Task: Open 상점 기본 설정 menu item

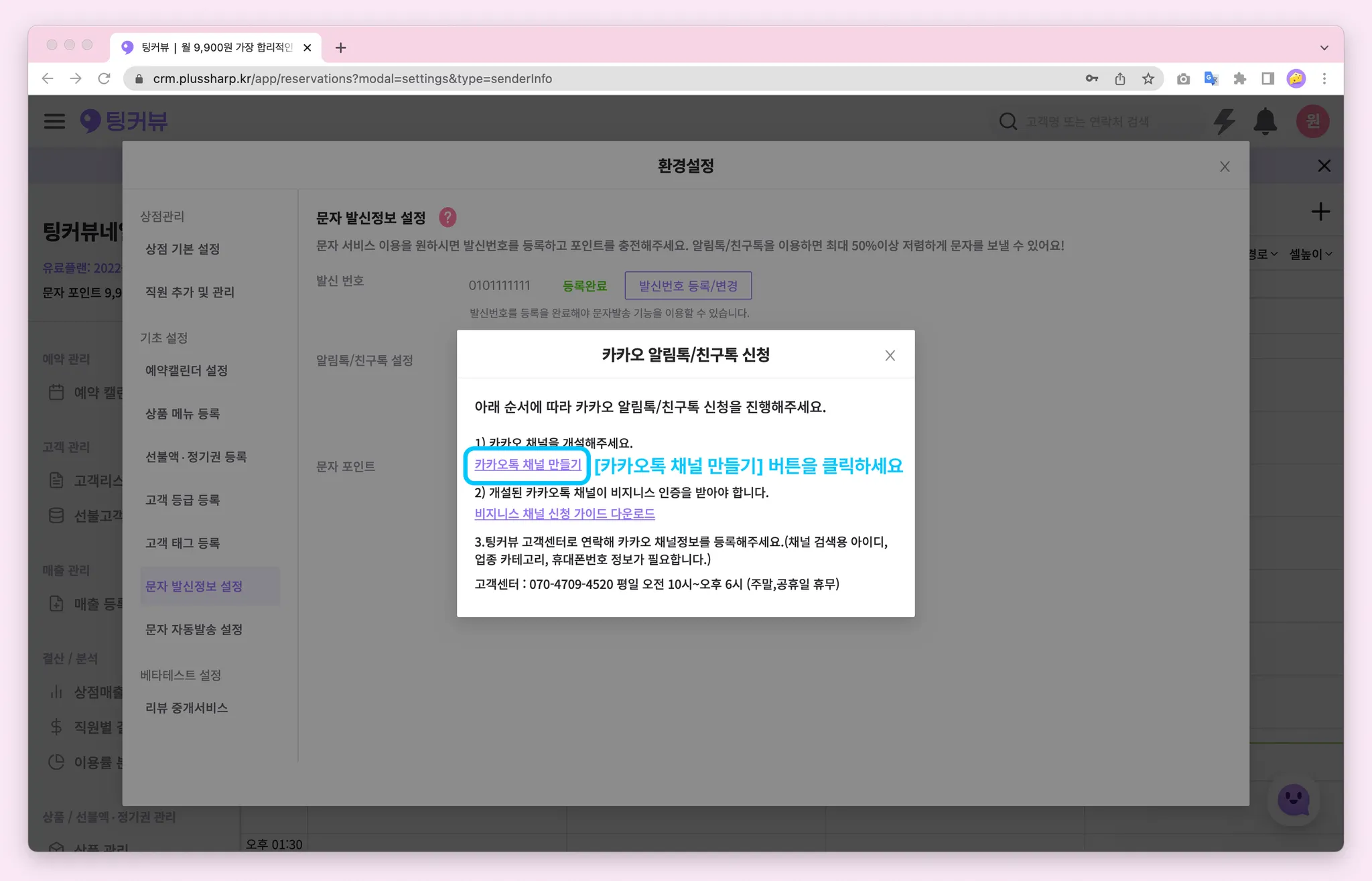Action: click(x=182, y=249)
